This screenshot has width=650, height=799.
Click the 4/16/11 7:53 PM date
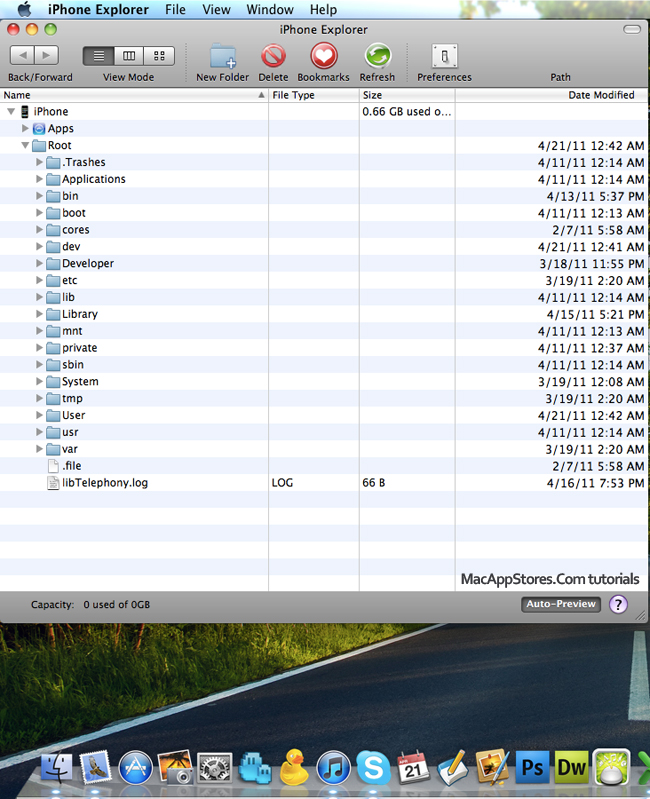coord(595,483)
